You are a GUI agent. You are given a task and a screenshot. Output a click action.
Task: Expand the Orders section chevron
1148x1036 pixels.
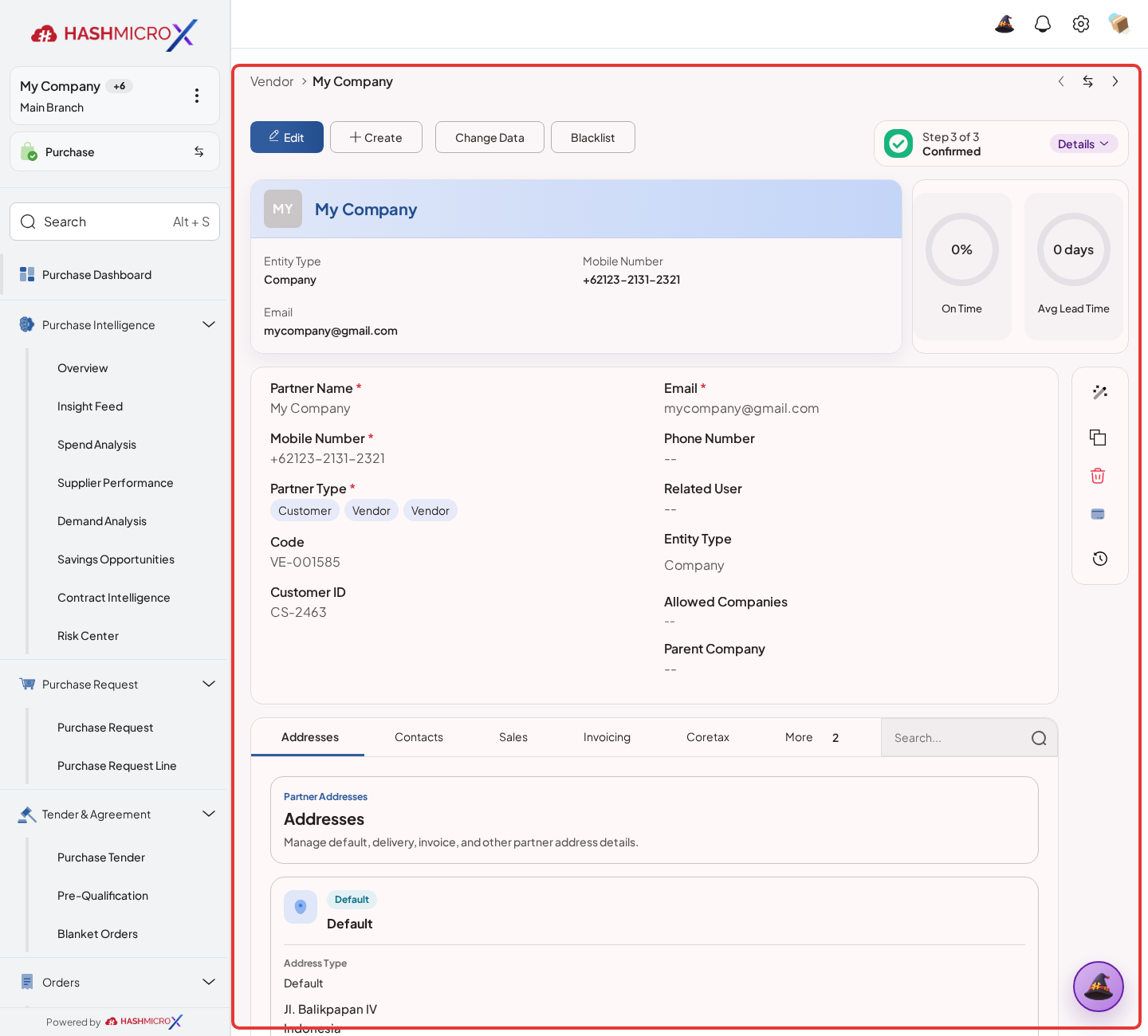pyautogui.click(x=209, y=982)
